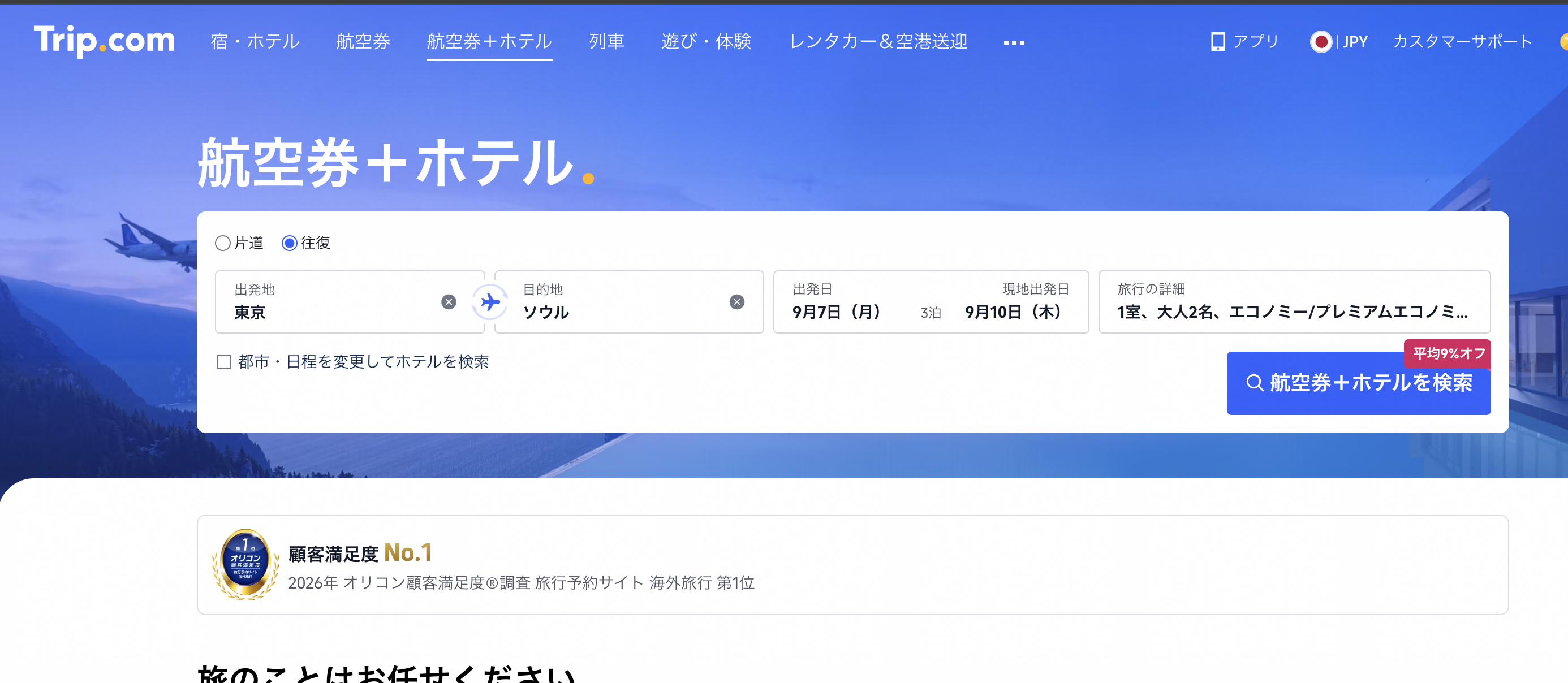Select the 航空券+ホテル tab
1568x683 pixels.
point(489,41)
